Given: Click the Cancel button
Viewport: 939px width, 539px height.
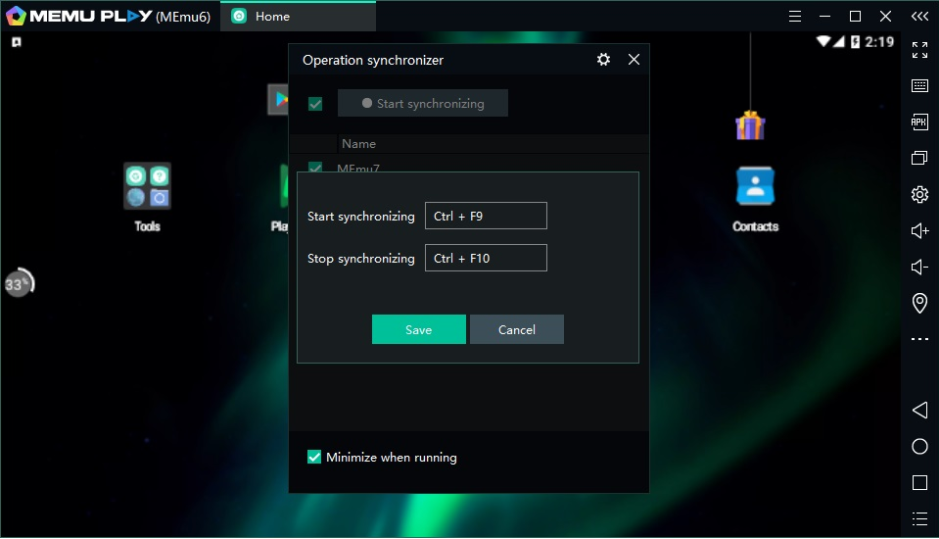Looking at the screenshot, I should point(517,330).
